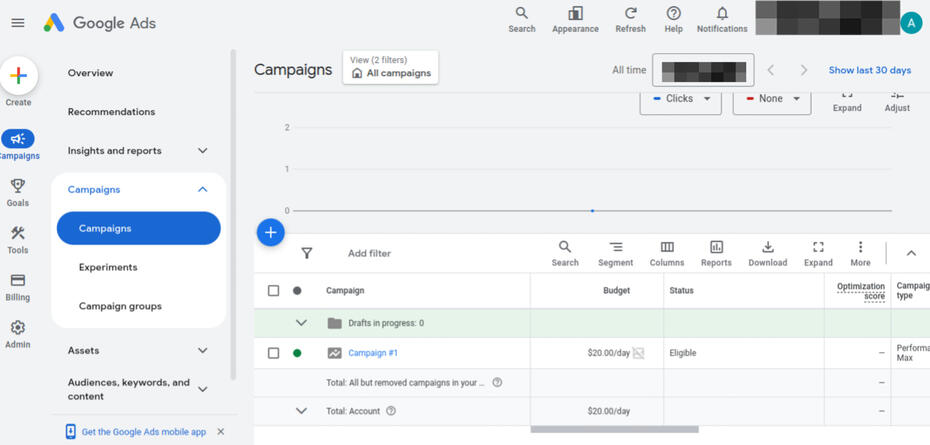Click Show last 30 days link

[869, 70]
